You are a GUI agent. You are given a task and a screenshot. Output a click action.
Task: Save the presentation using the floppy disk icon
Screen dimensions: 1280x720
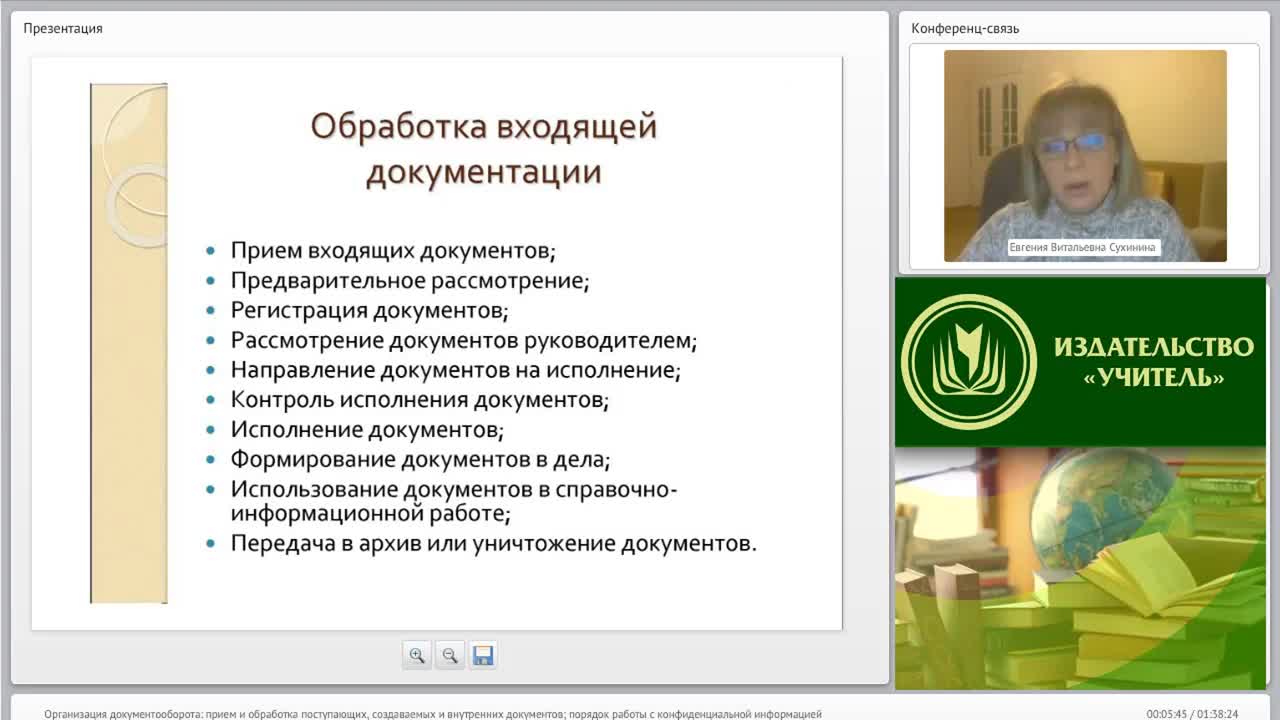[483, 655]
